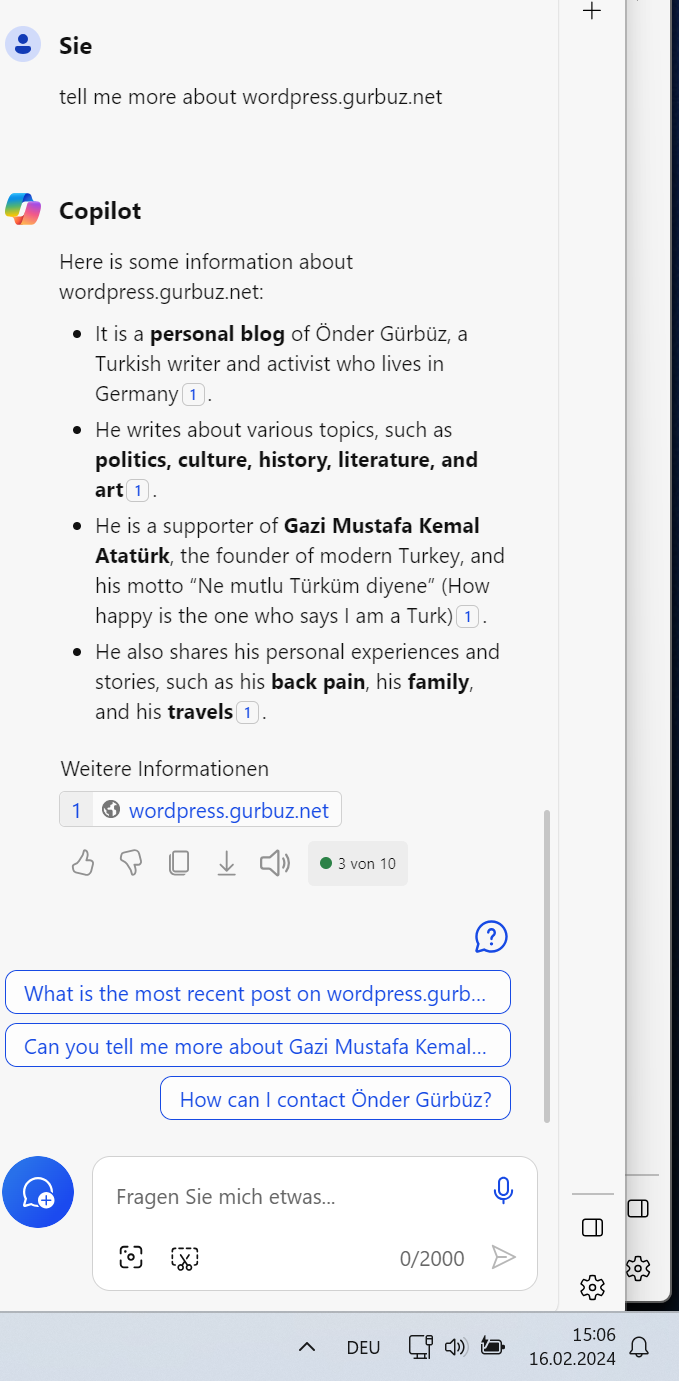Start a new topic with blue chat button
Viewport: 679px width, 1381px height.
click(x=38, y=1192)
